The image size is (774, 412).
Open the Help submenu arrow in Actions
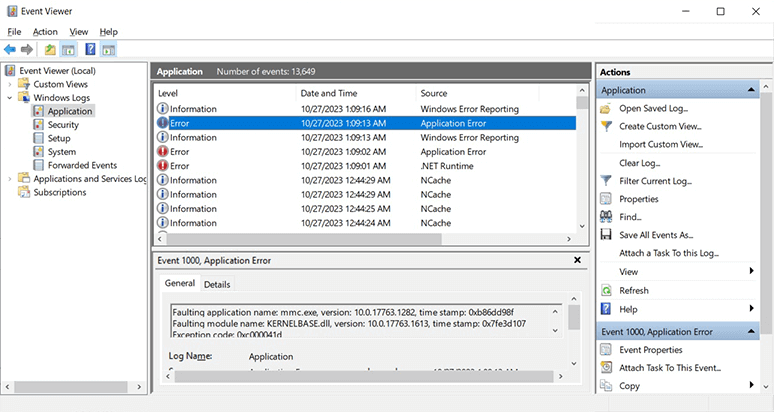(751, 308)
